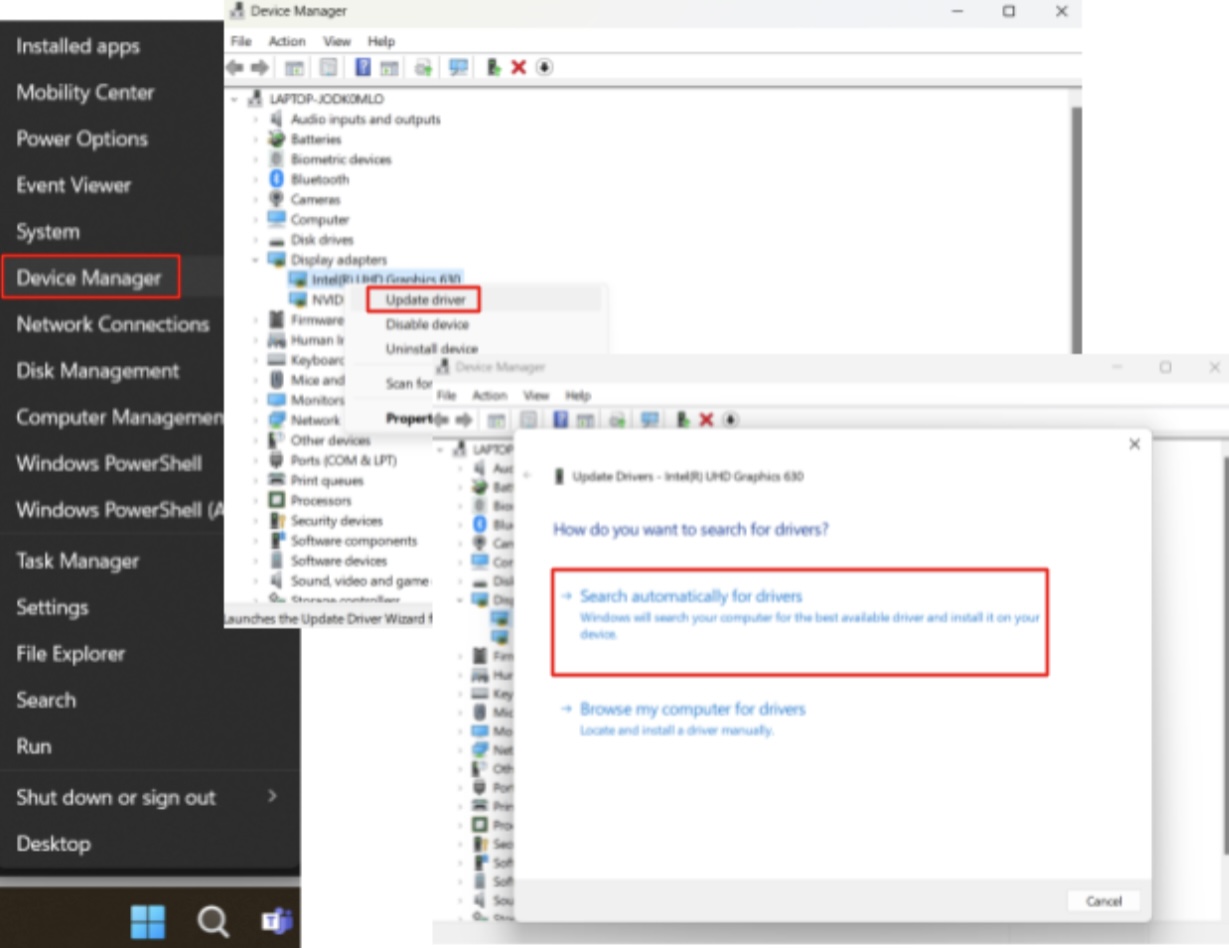Screen dimensions: 1229x948
Task: Click the Ports (COM & LPT) icon
Action: (277, 460)
